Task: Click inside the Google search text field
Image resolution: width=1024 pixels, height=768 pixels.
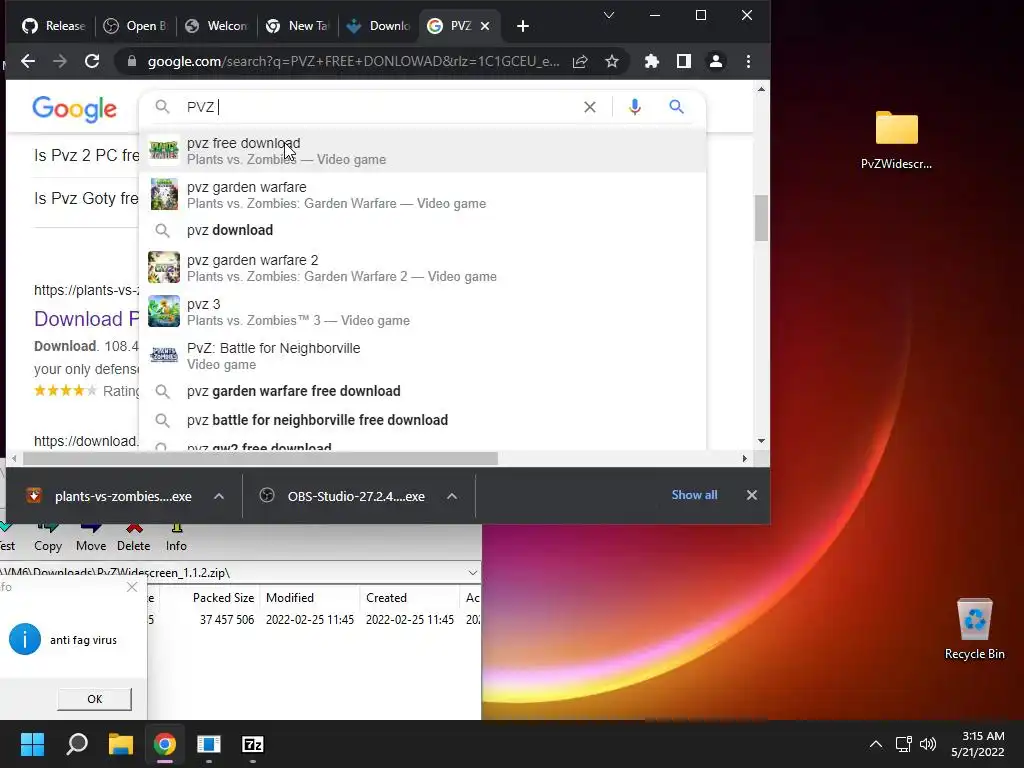Action: (x=379, y=107)
